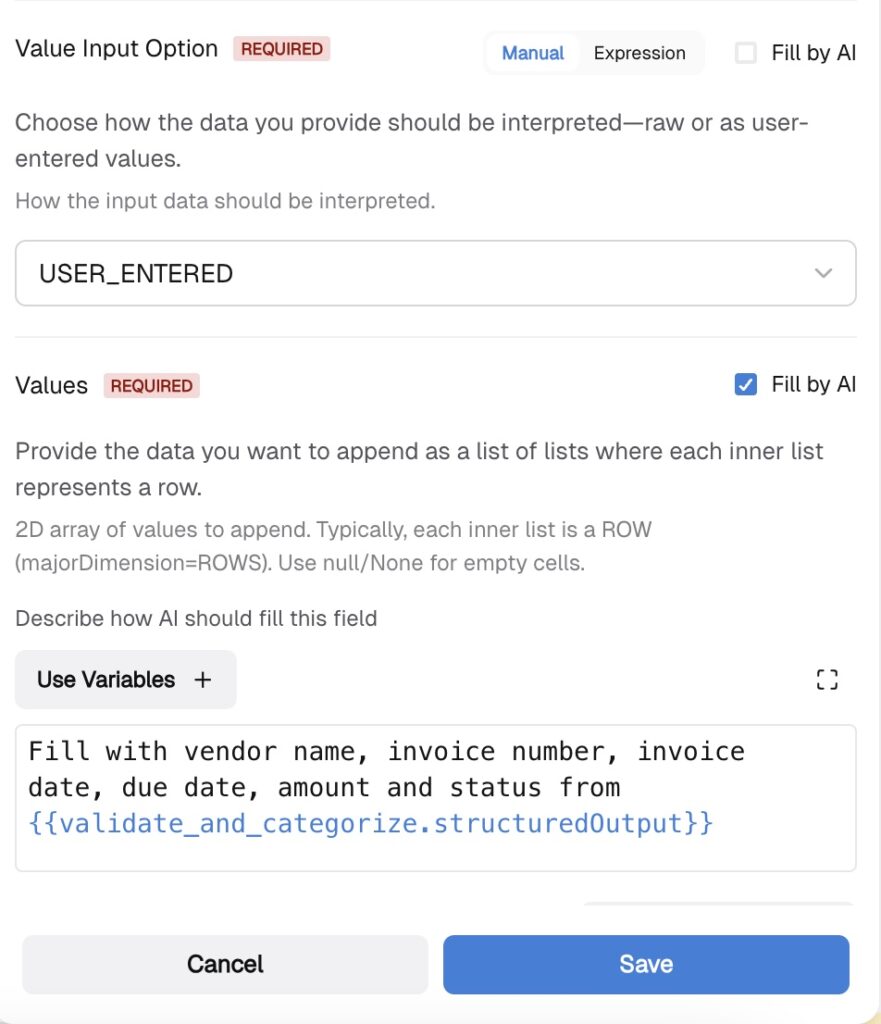Click the Value Input Option field title

[x=116, y=49]
